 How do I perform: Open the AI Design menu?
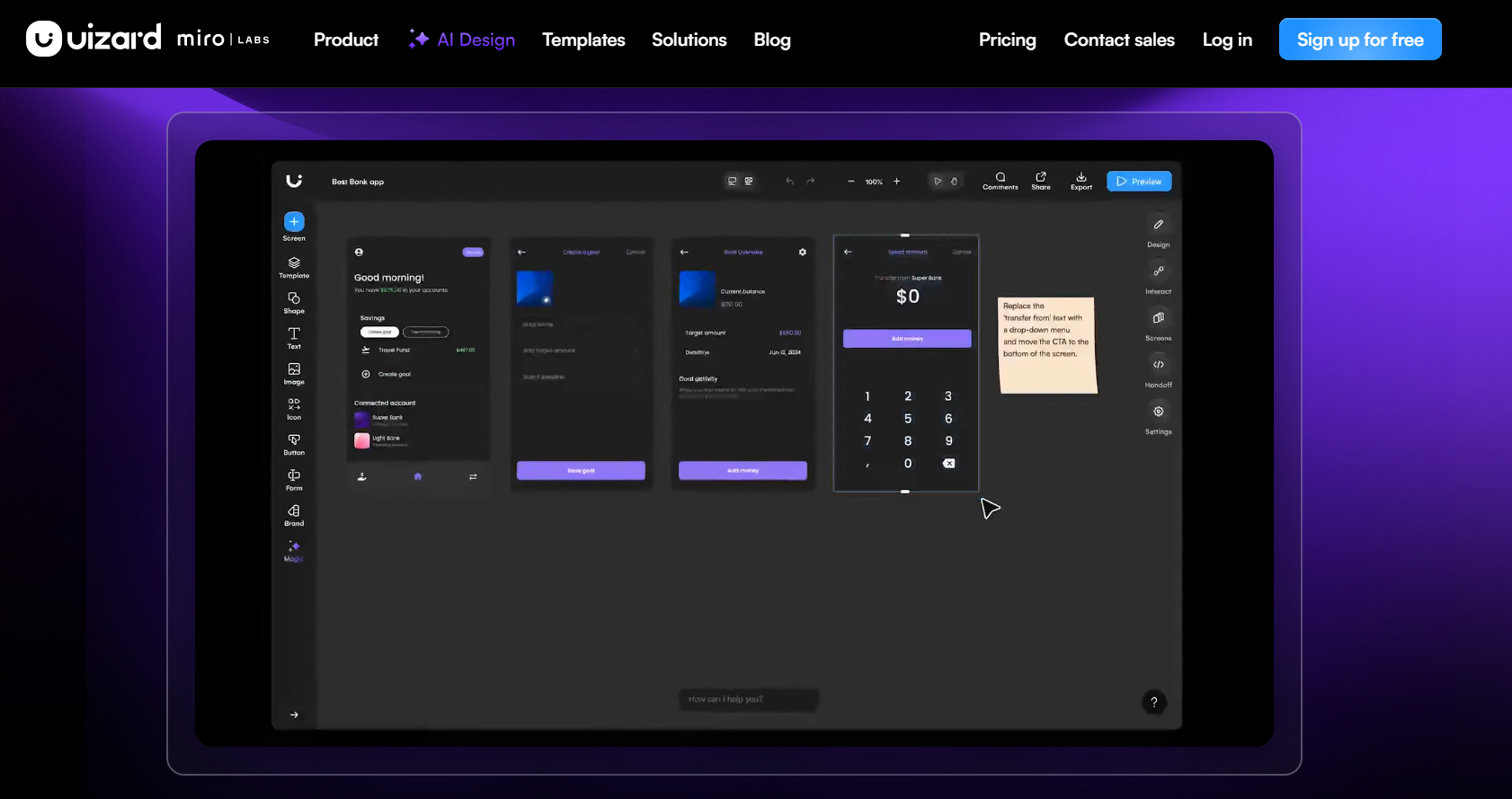coord(463,40)
